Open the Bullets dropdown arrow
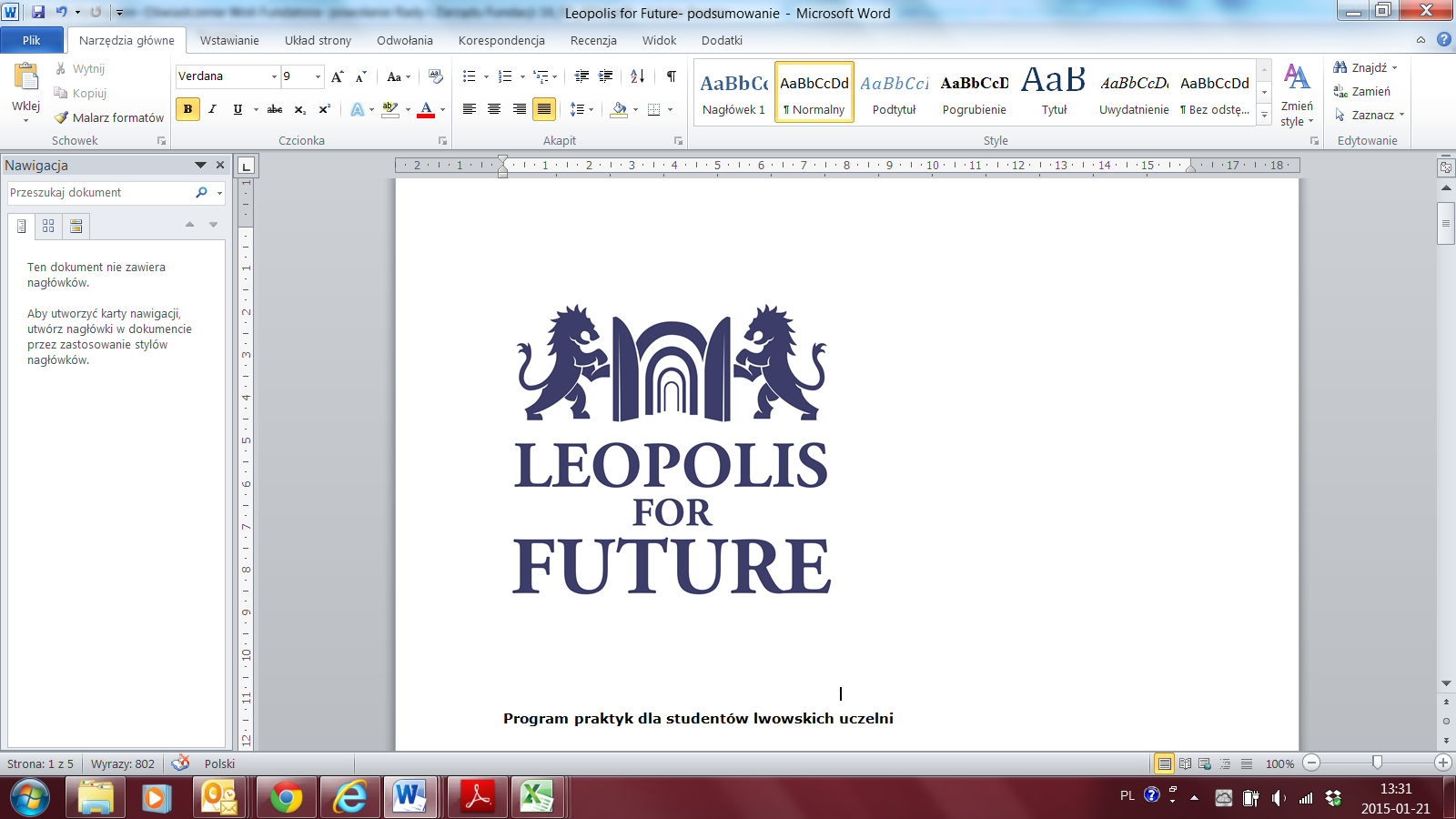Image resolution: width=1456 pixels, height=819 pixels. coord(486,77)
